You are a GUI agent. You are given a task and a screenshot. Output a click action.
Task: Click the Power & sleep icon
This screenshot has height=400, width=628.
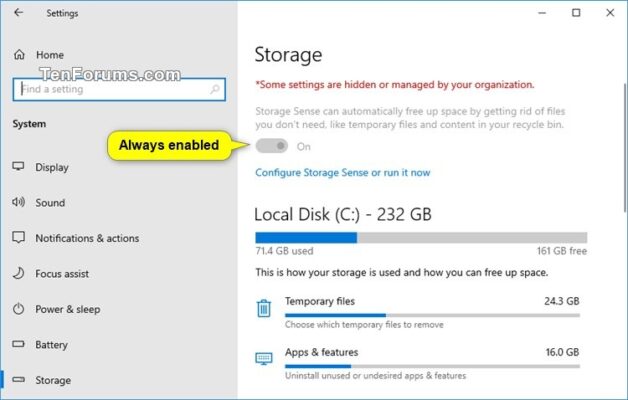[19, 310]
